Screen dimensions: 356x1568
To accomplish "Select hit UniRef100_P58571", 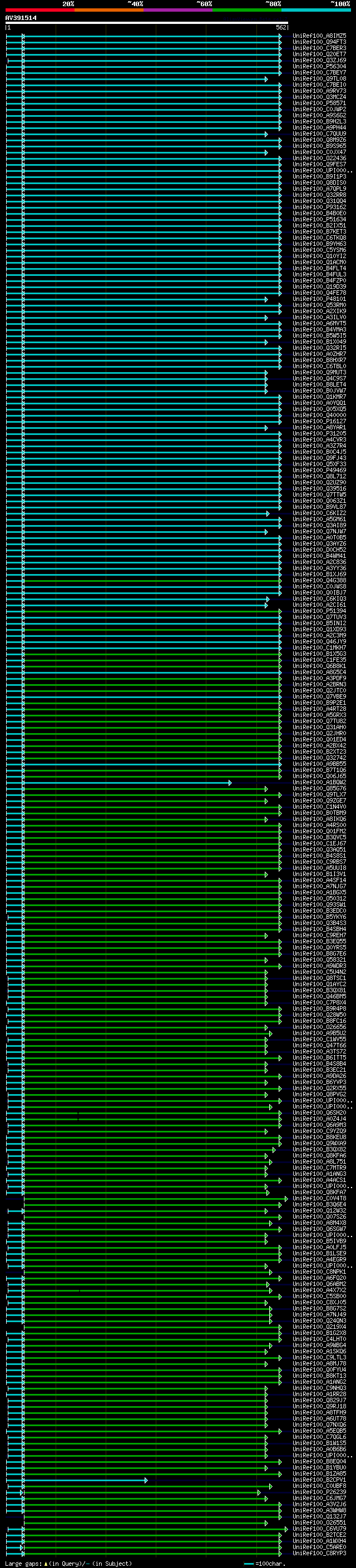I will (319, 103).
